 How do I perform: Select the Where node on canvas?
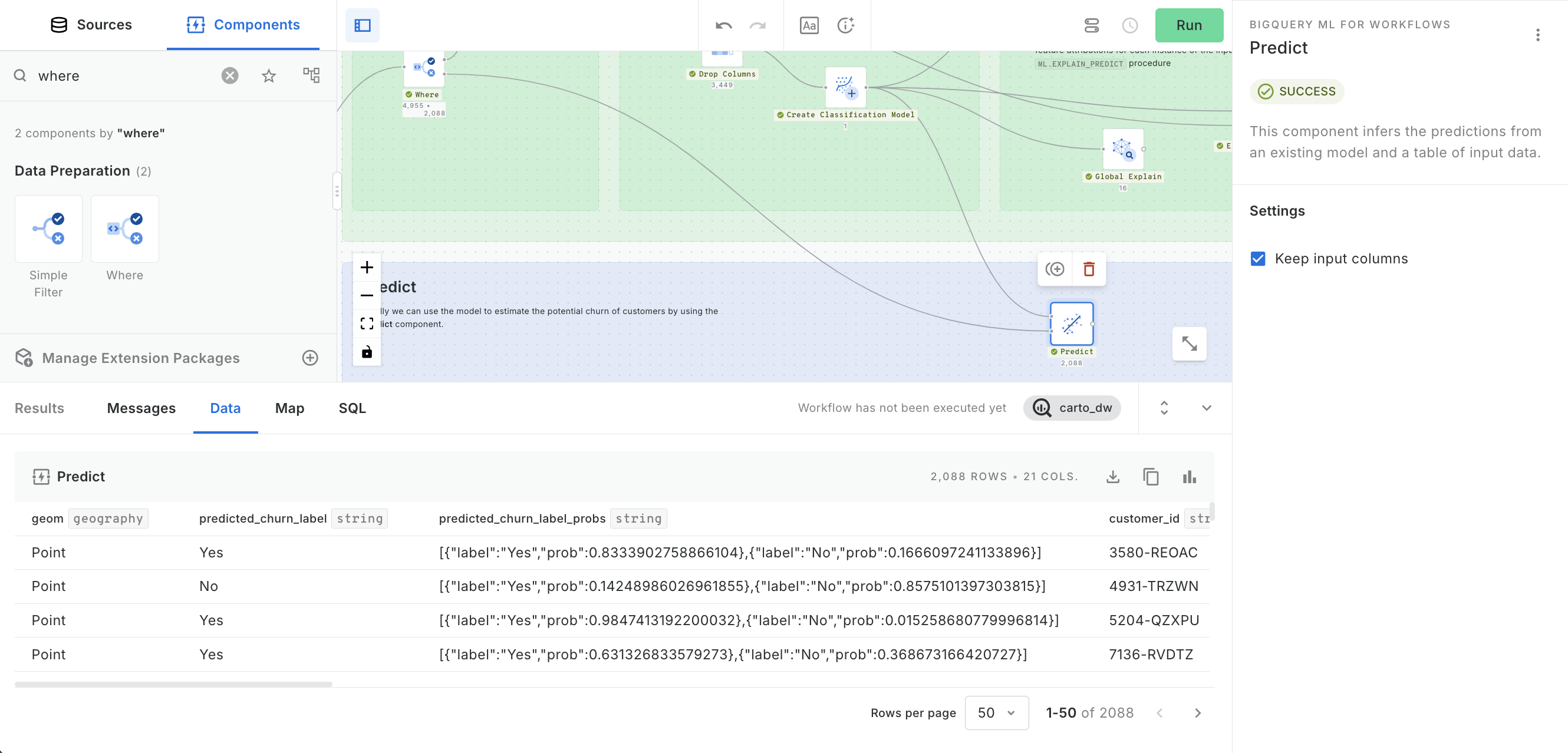424,69
